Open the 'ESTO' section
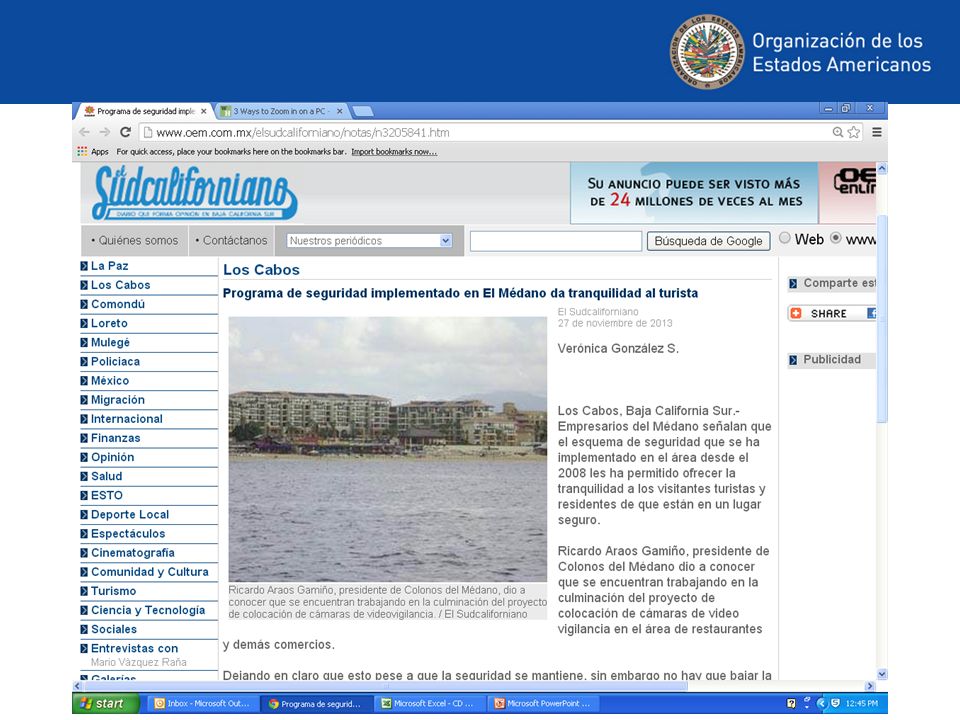The width and height of the screenshot is (960, 720). pos(107,495)
